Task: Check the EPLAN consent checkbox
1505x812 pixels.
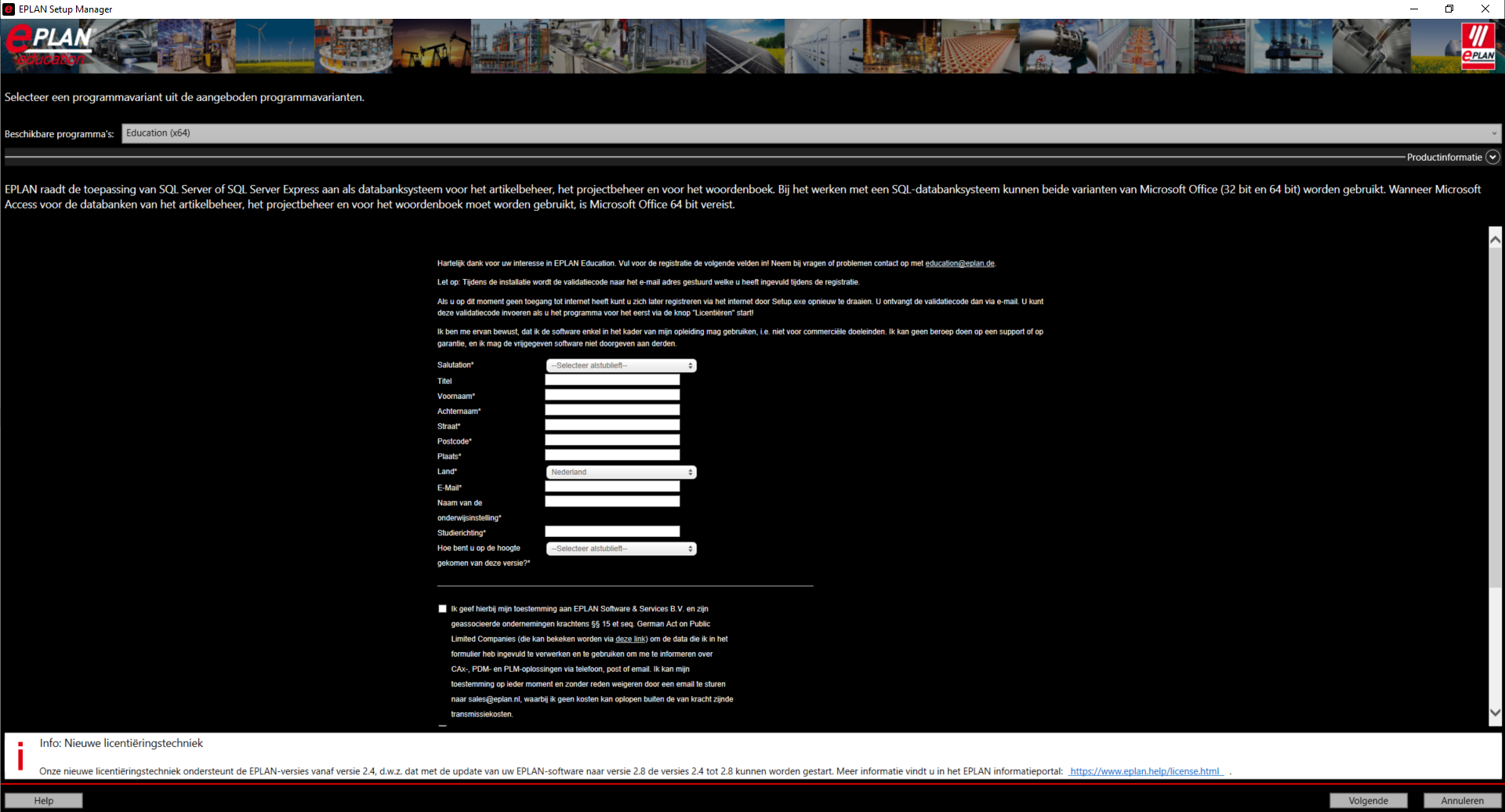Action: [442, 609]
